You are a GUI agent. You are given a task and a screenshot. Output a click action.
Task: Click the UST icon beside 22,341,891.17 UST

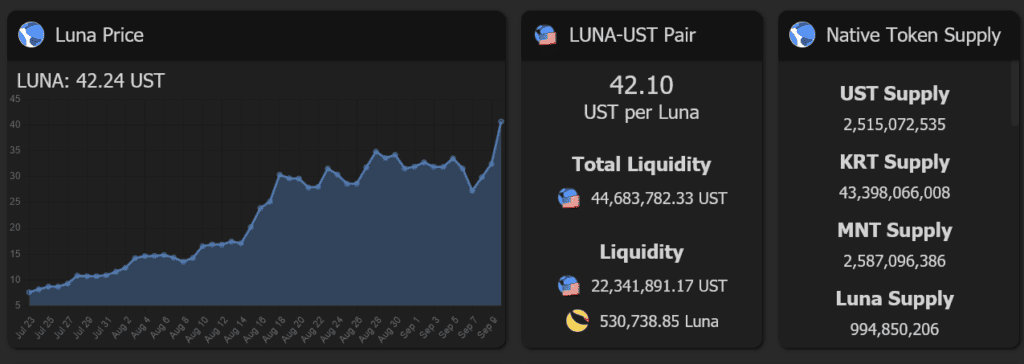pyautogui.click(x=568, y=286)
